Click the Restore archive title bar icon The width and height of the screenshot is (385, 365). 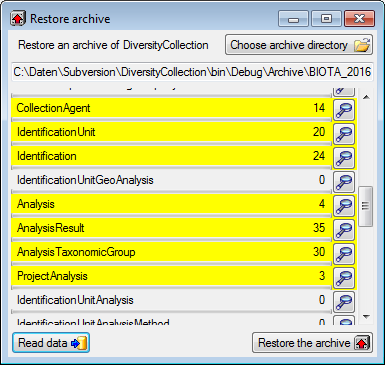(x=18, y=19)
